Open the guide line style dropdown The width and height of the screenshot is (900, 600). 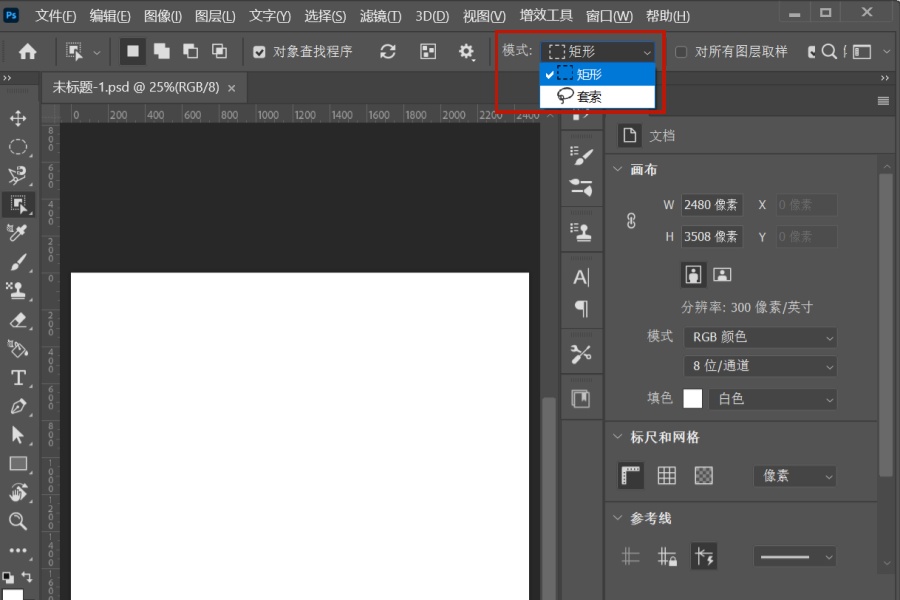pyautogui.click(x=794, y=556)
